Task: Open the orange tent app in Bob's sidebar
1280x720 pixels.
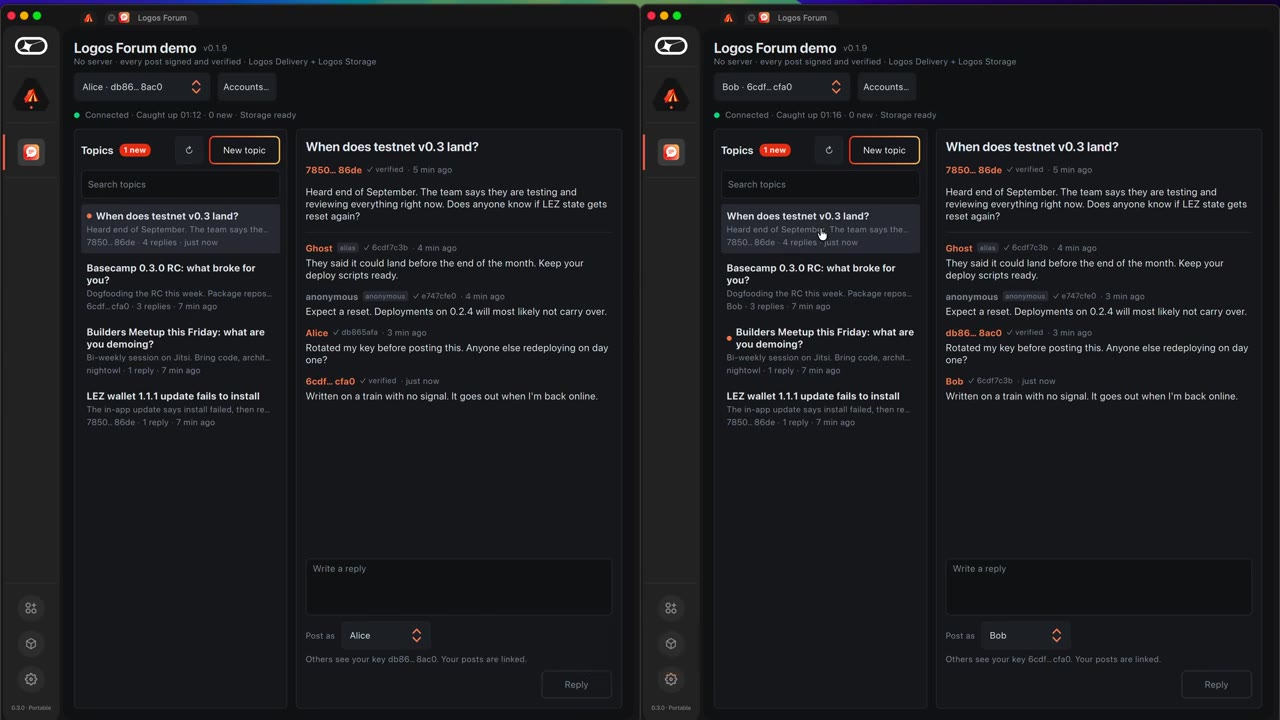Action: [671, 96]
